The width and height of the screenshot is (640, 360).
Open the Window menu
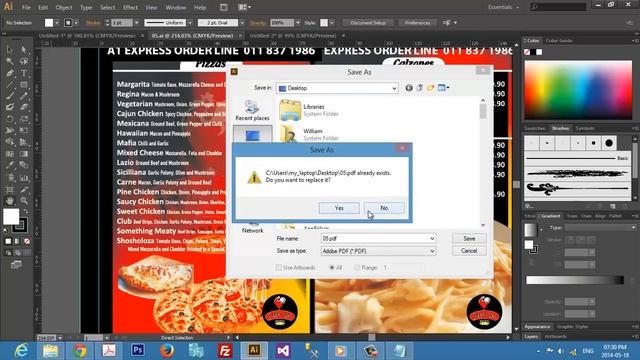click(x=176, y=7)
